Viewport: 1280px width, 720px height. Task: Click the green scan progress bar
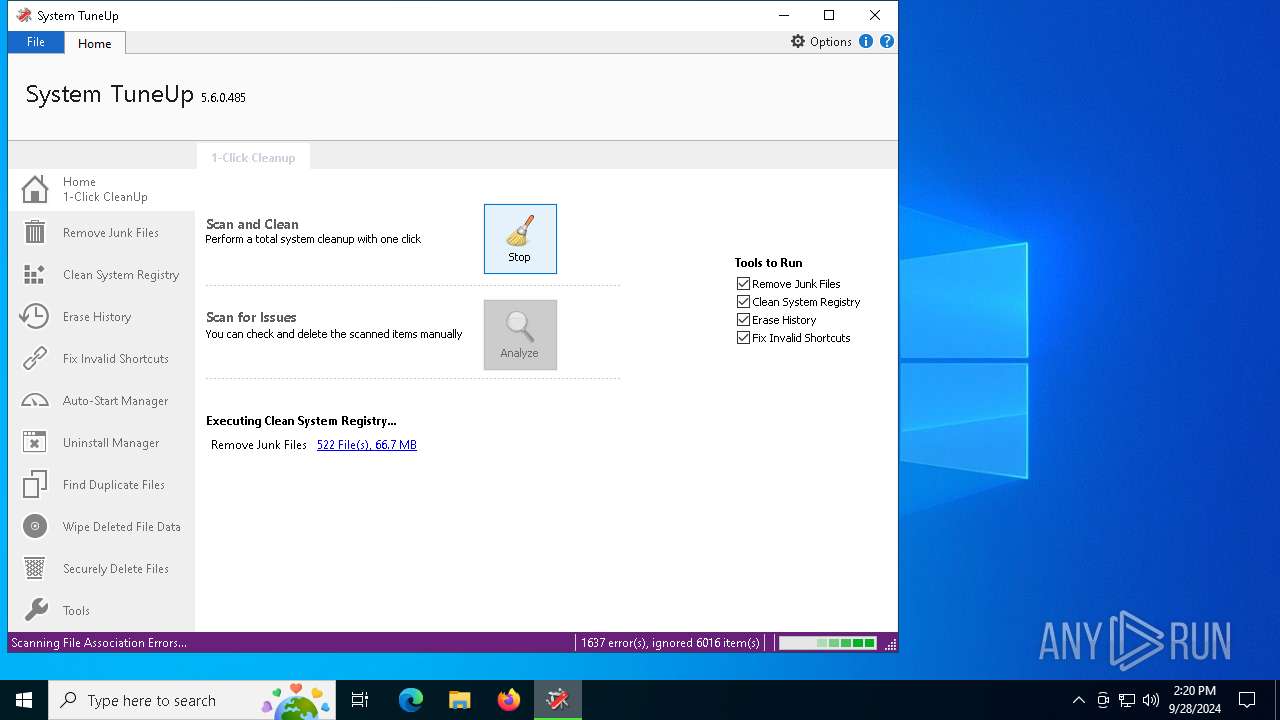pos(828,643)
